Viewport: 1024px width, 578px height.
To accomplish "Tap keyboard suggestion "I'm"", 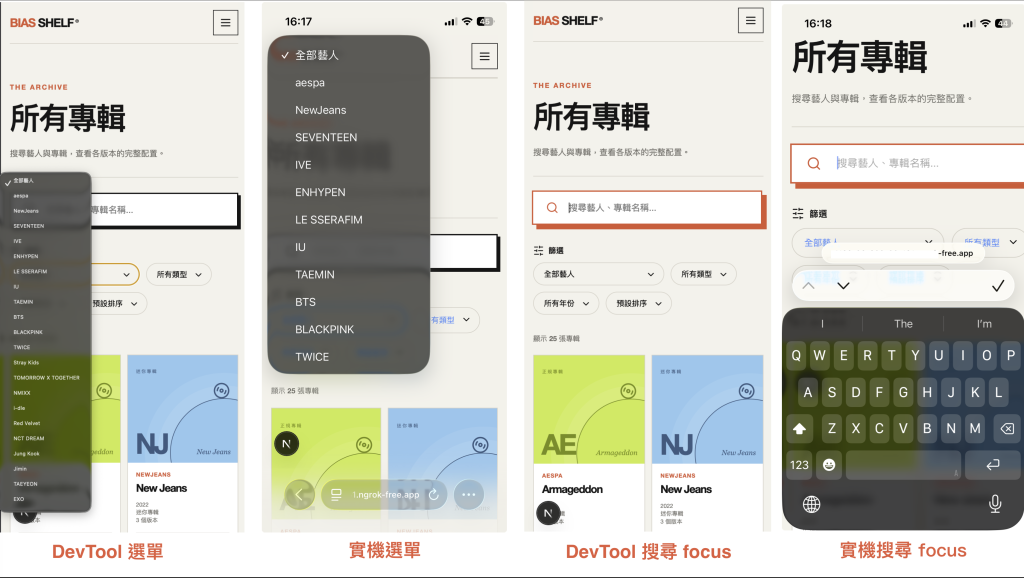I will pyautogui.click(x=984, y=324).
